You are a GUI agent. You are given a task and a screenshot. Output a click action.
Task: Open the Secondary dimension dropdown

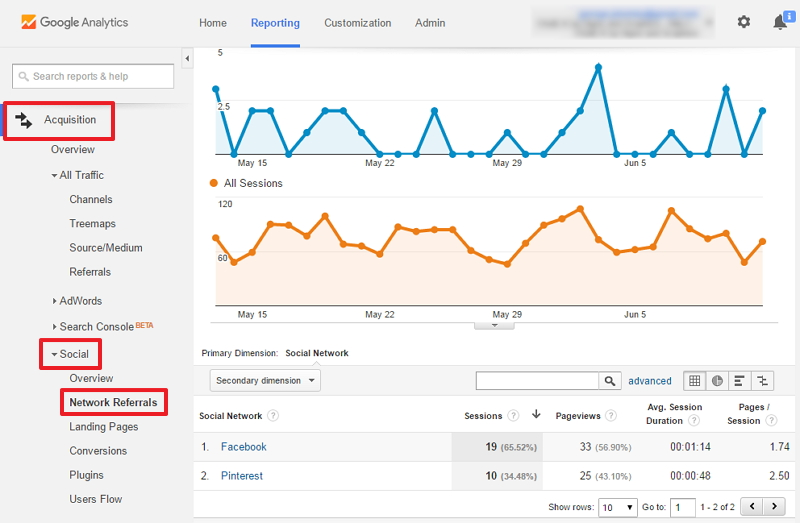[265, 381]
